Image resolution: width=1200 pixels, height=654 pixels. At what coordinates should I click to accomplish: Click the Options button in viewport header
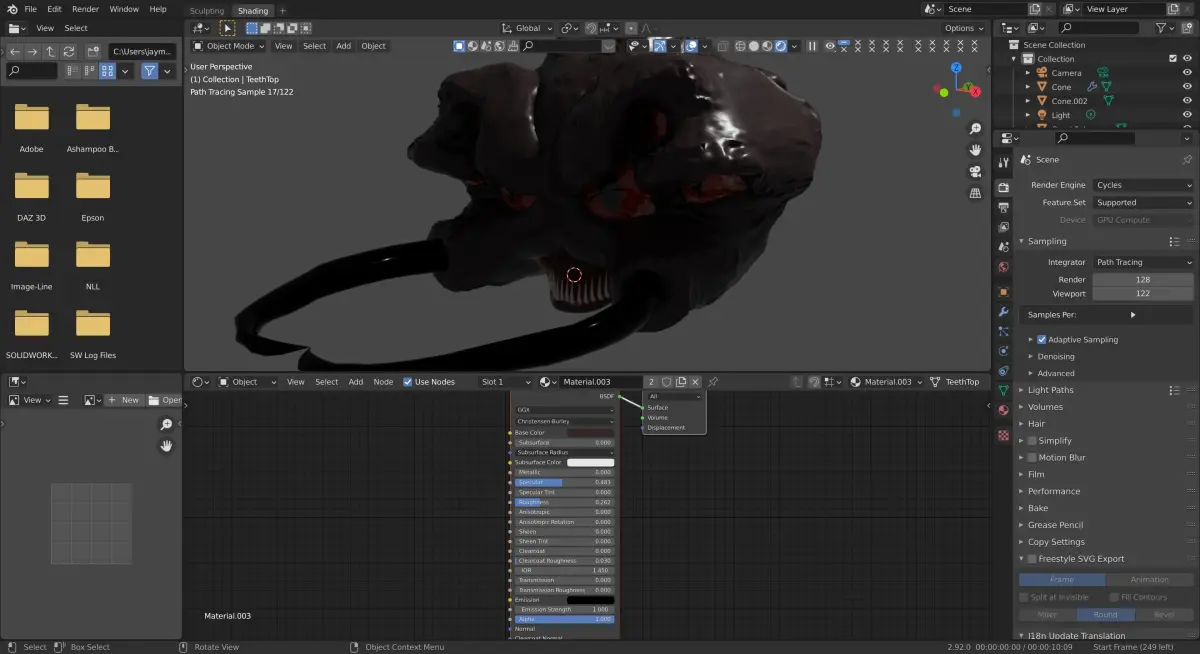click(x=964, y=29)
